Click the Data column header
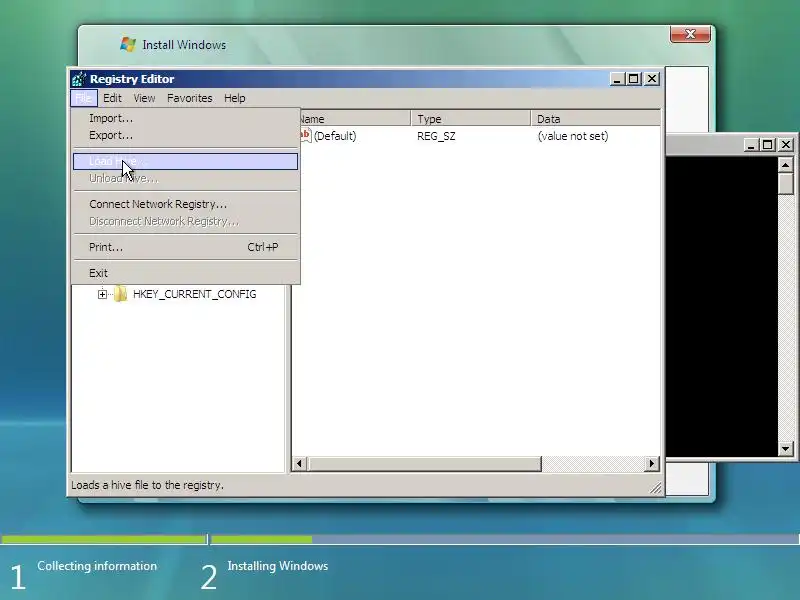This screenshot has height=600, width=800. pyautogui.click(x=595, y=119)
